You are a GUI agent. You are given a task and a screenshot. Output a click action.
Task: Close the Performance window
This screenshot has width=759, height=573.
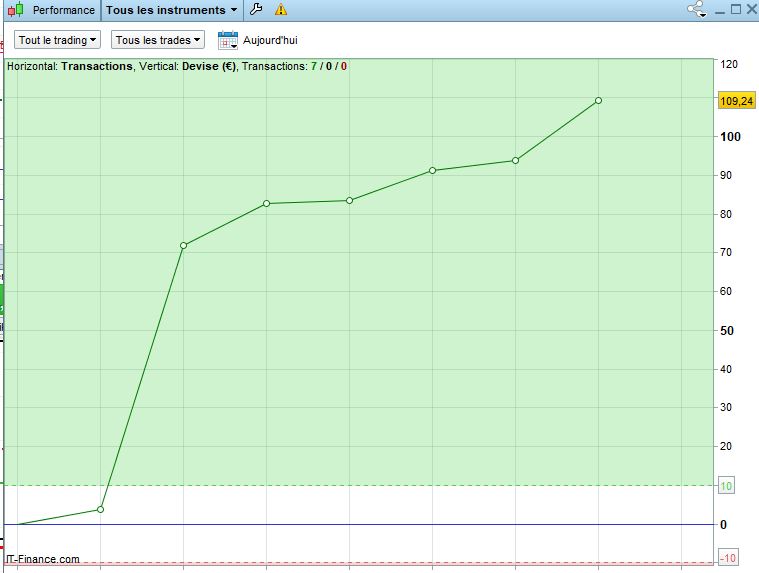pyautogui.click(x=752, y=9)
